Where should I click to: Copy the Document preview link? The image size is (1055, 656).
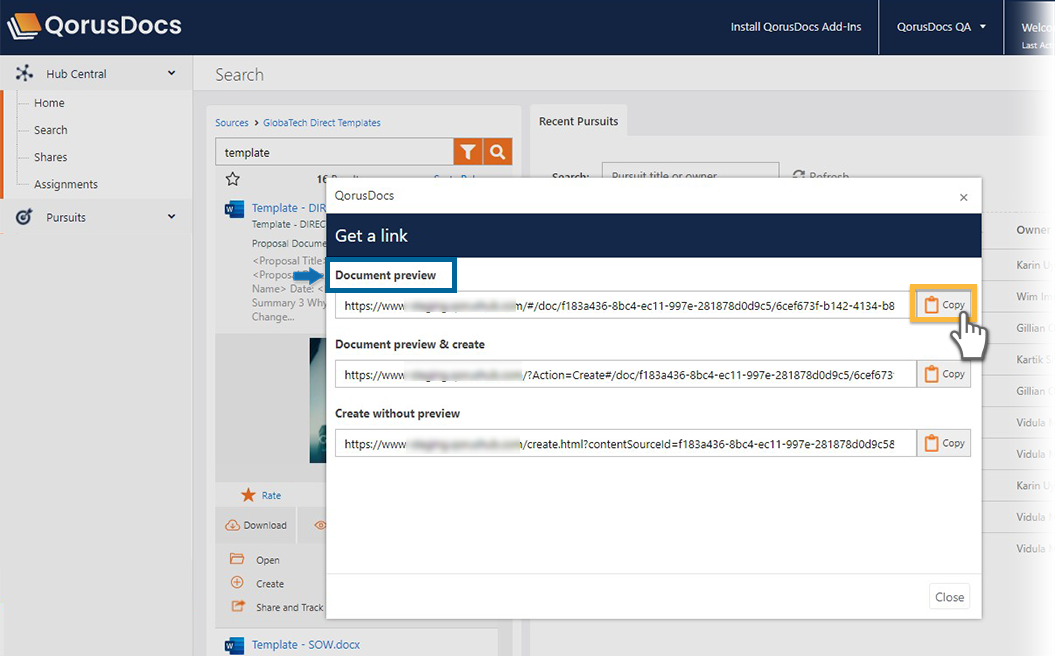click(944, 305)
